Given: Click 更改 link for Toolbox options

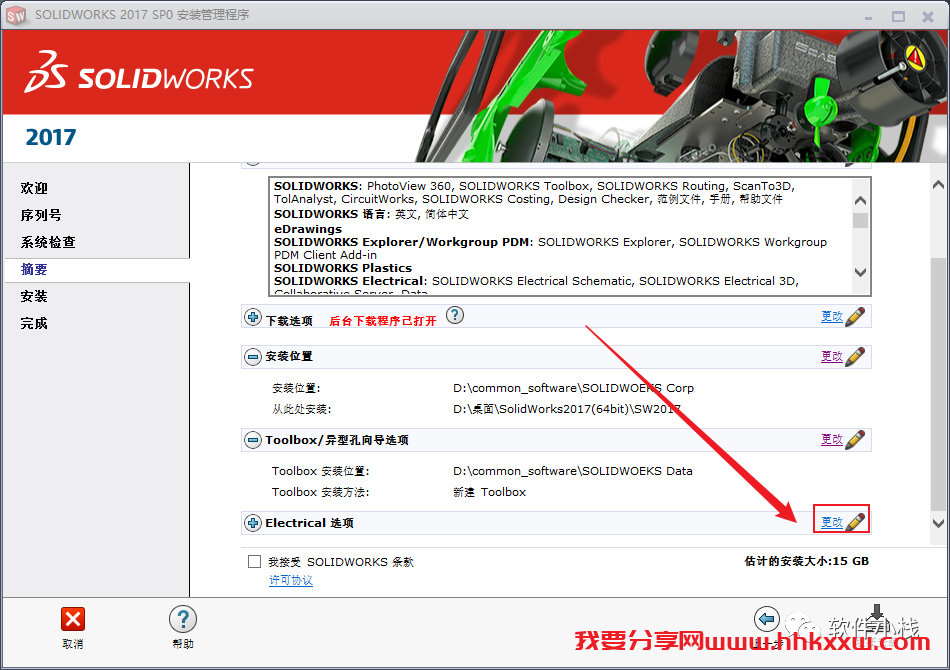Looking at the screenshot, I should click(x=832, y=440).
